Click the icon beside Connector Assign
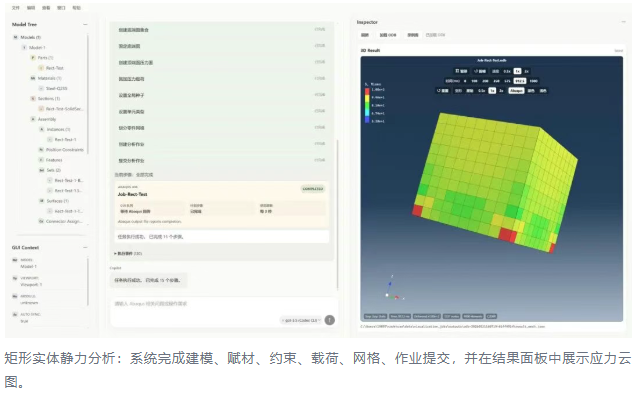This screenshot has width=636, height=398. click(x=41, y=221)
